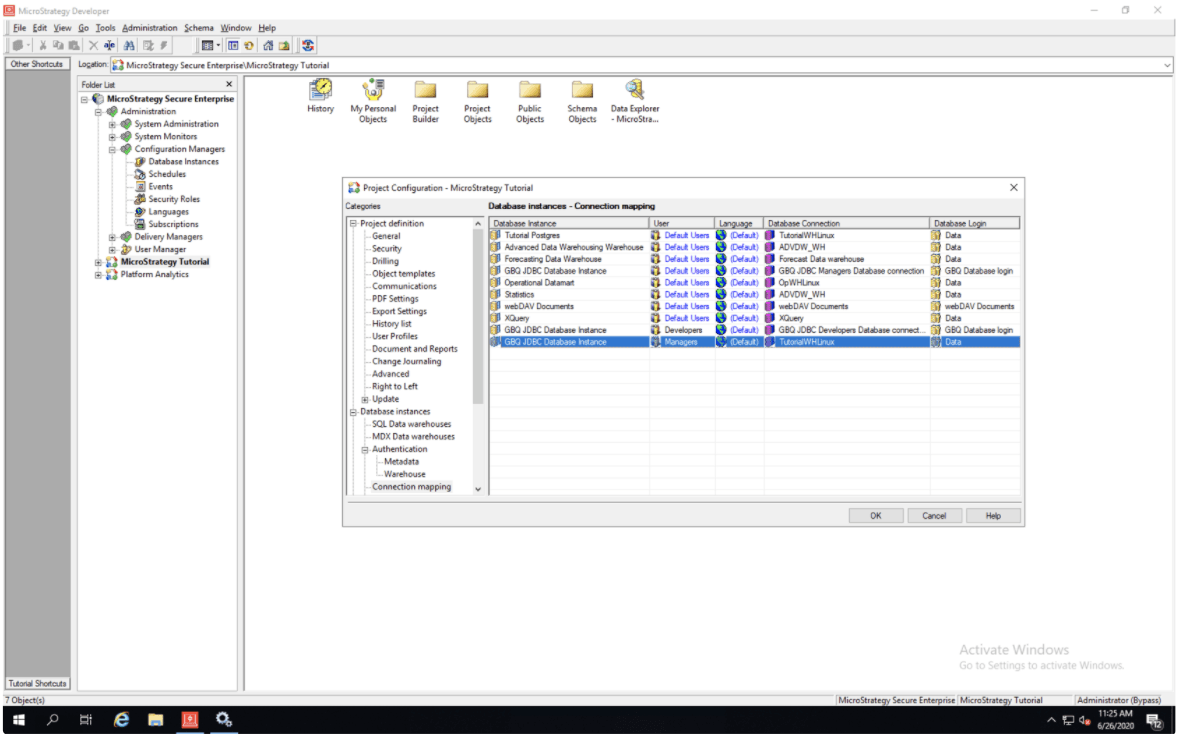
Task: Click the Internet Explorer taskbar icon
Action: [x=122, y=719]
